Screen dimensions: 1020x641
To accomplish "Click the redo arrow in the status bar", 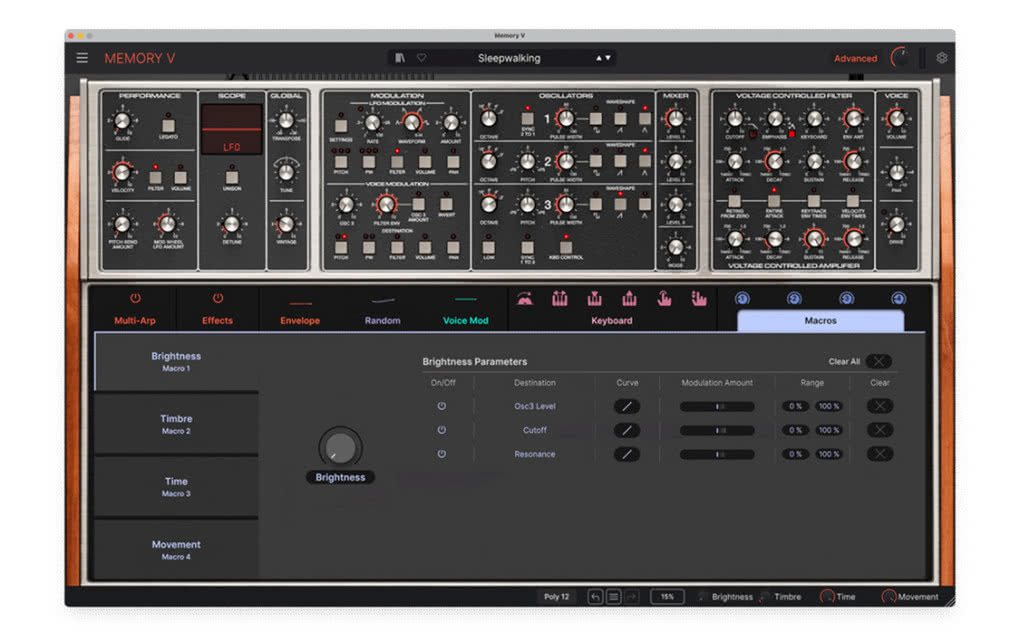I will [x=632, y=597].
